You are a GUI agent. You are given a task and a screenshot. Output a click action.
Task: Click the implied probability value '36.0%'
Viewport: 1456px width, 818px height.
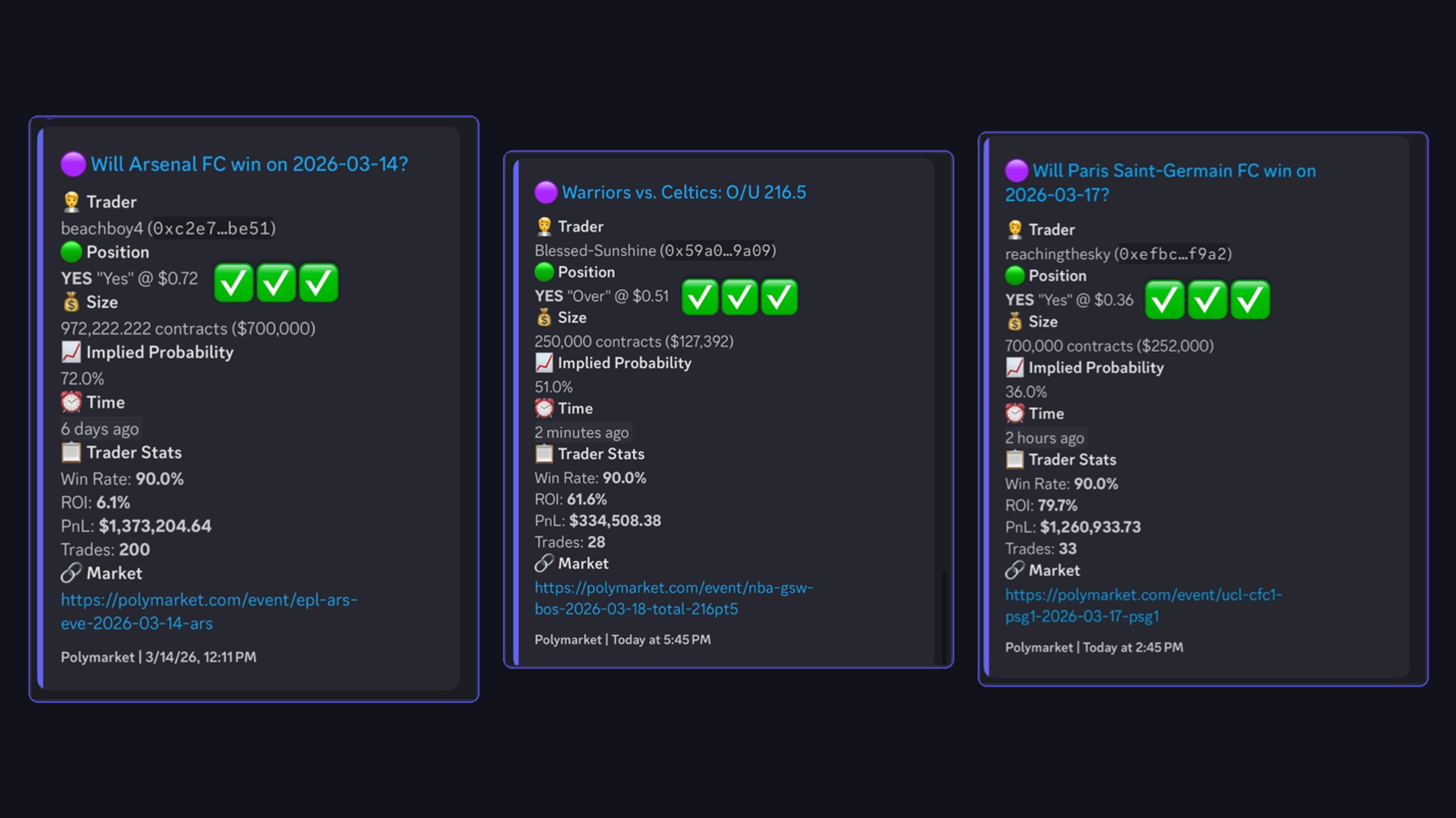click(1025, 392)
